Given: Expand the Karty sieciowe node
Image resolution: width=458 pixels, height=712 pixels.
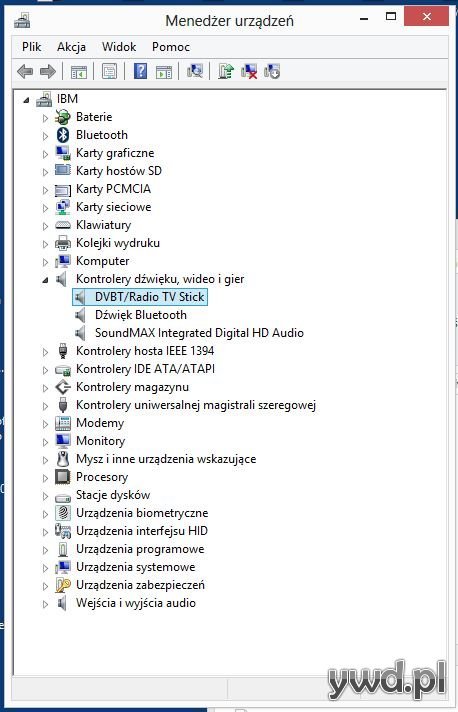Looking at the screenshot, I should (x=45, y=208).
